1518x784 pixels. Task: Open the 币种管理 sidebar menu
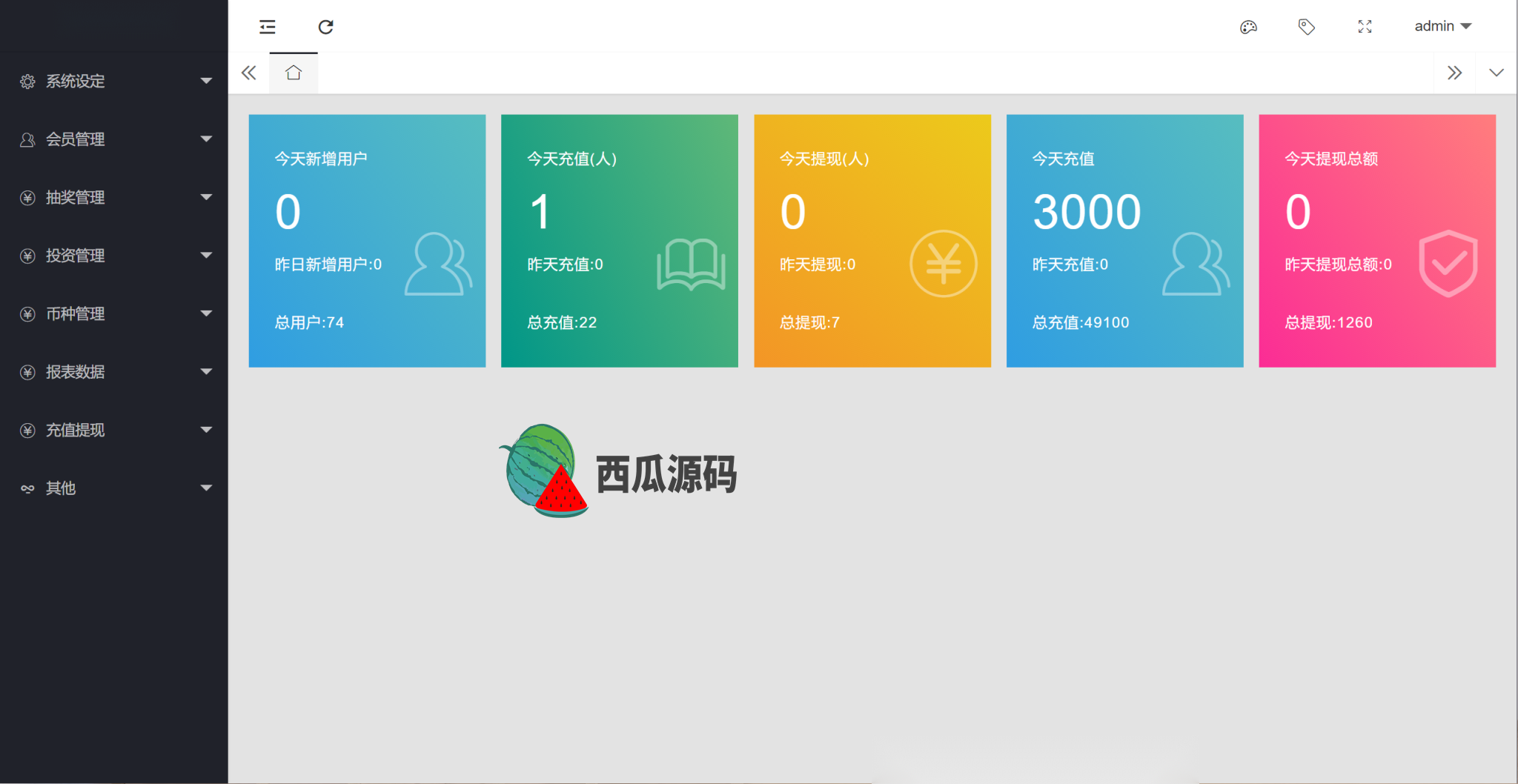(x=114, y=314)
